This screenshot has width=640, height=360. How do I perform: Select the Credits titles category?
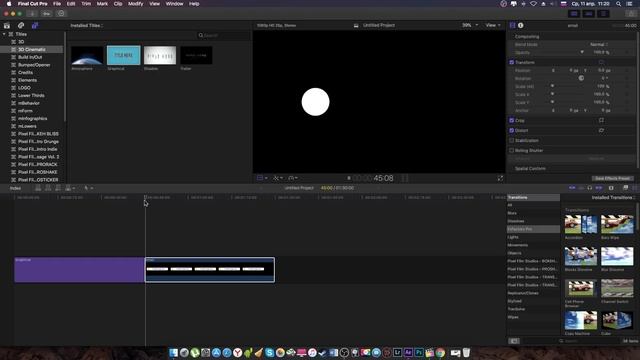(x=25, y=73)
